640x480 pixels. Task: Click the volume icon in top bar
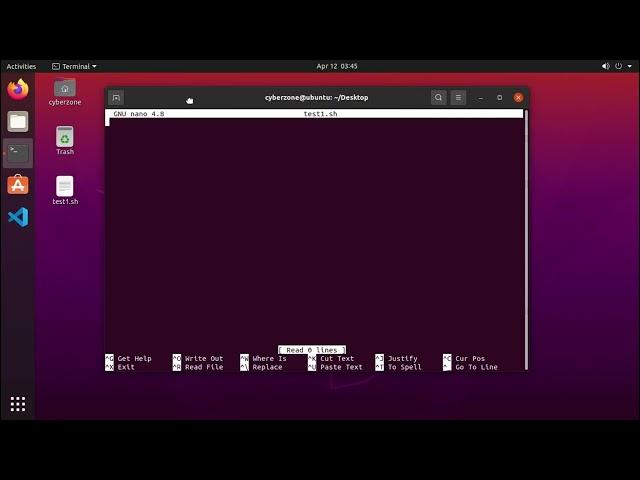point(605,66)
